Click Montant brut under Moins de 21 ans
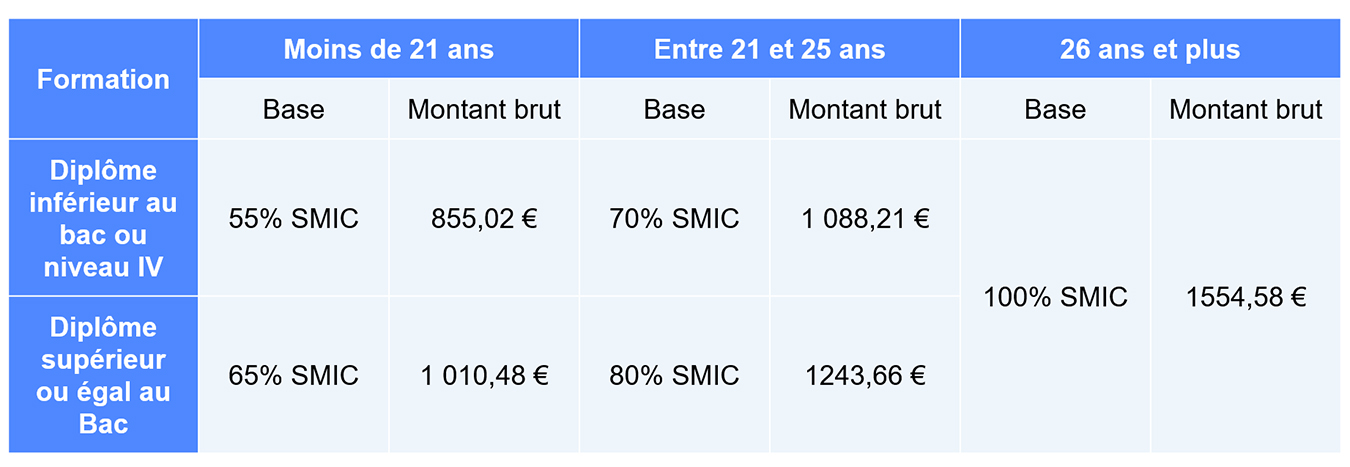Screen dimensions: 1350x467 coord(484,109)
